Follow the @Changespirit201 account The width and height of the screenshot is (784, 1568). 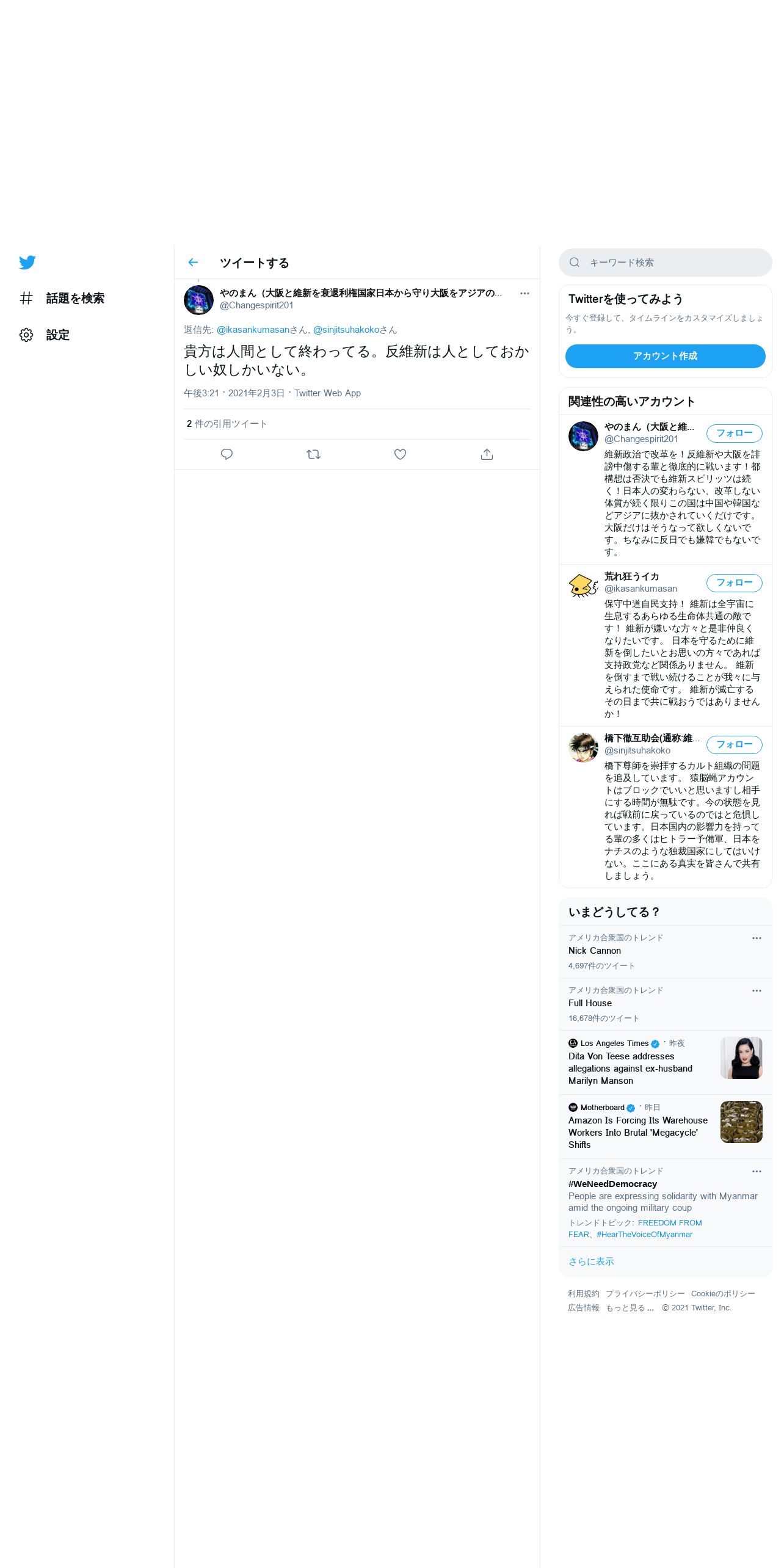(734, 433)
